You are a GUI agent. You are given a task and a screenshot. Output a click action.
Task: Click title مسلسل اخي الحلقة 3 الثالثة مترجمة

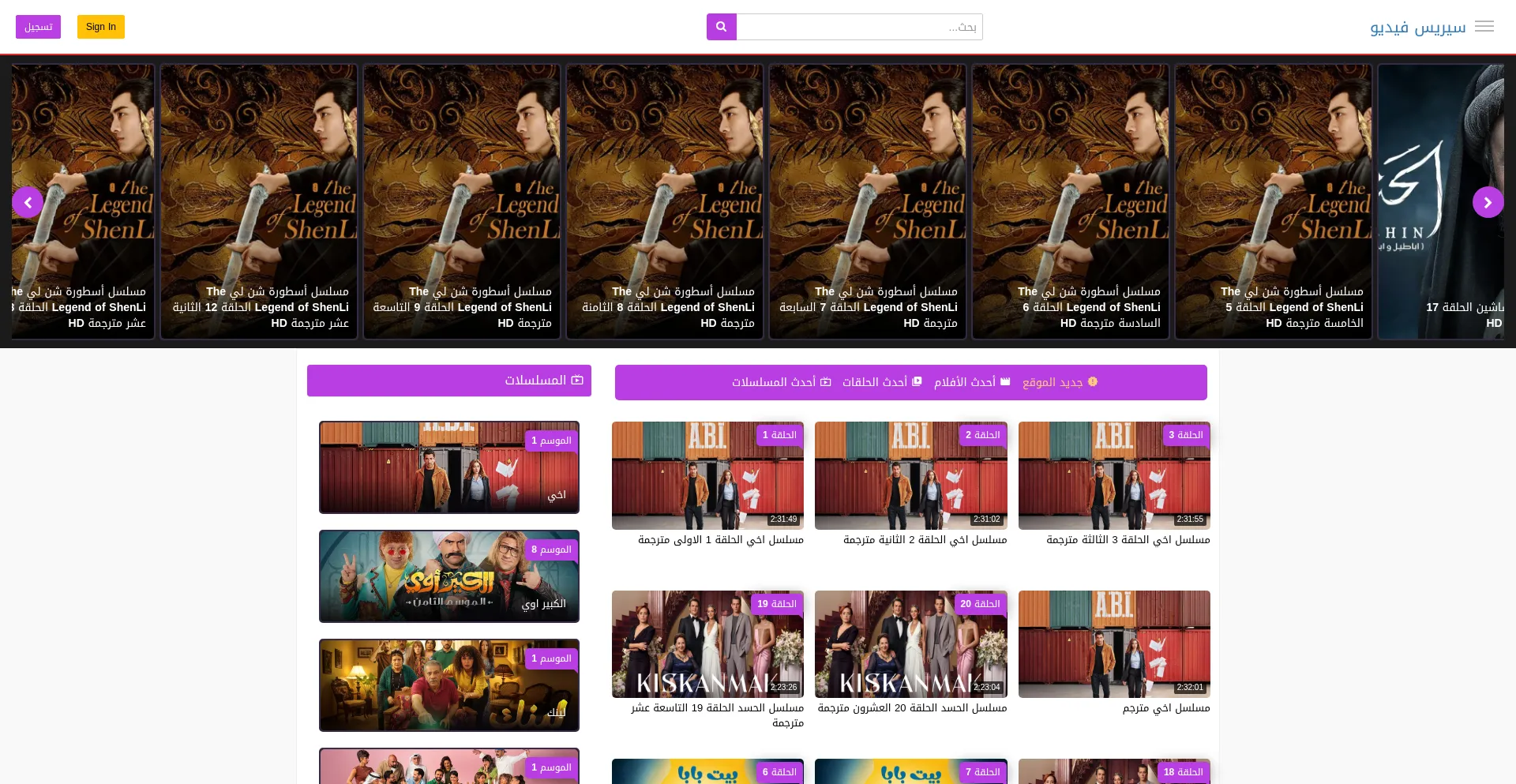(1128, 540)
